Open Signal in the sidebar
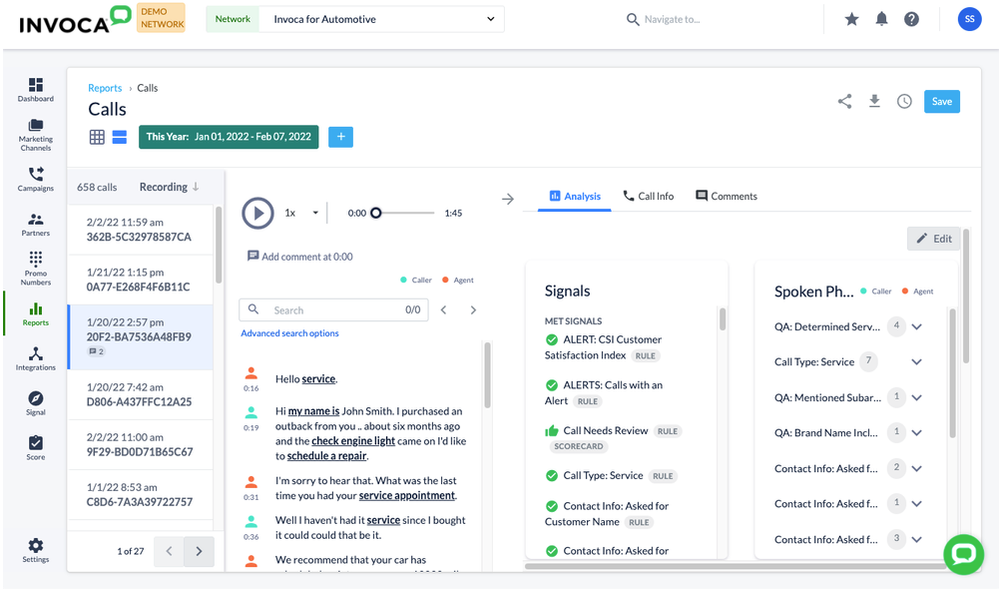999x590 pixels. coord(36,403)
